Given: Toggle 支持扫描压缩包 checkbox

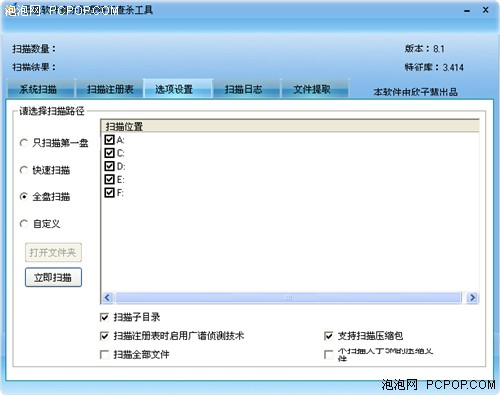Looking at the screenshot, I should [x=328, y=336].
